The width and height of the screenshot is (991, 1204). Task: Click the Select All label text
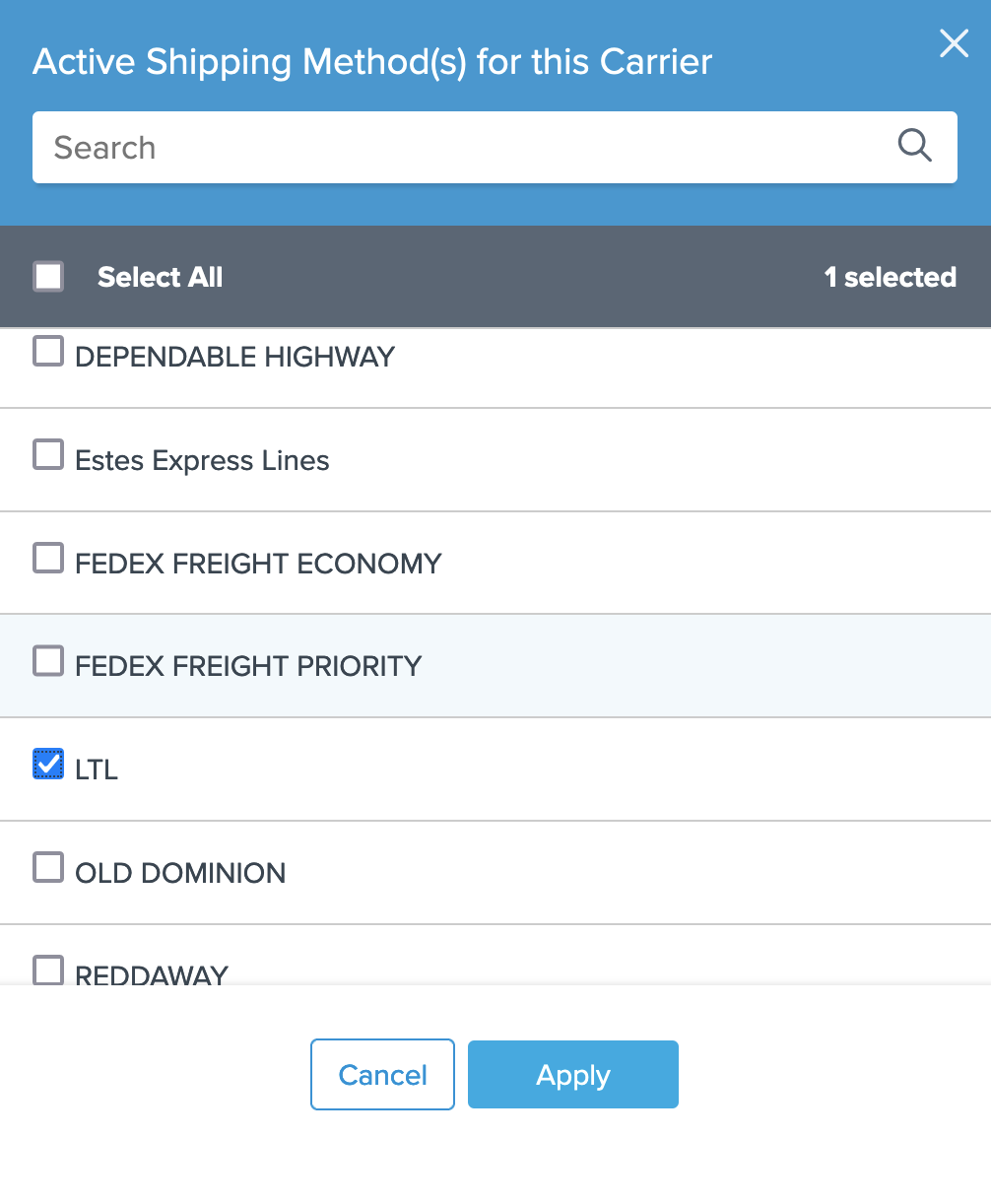coord(160,278)
